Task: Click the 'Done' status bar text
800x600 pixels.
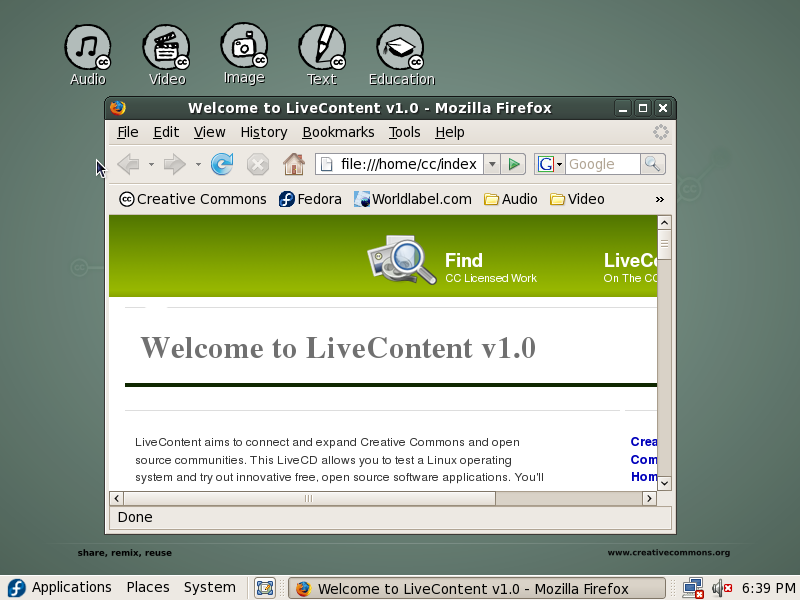Action: pyautogui.click(x=135, y=517)
